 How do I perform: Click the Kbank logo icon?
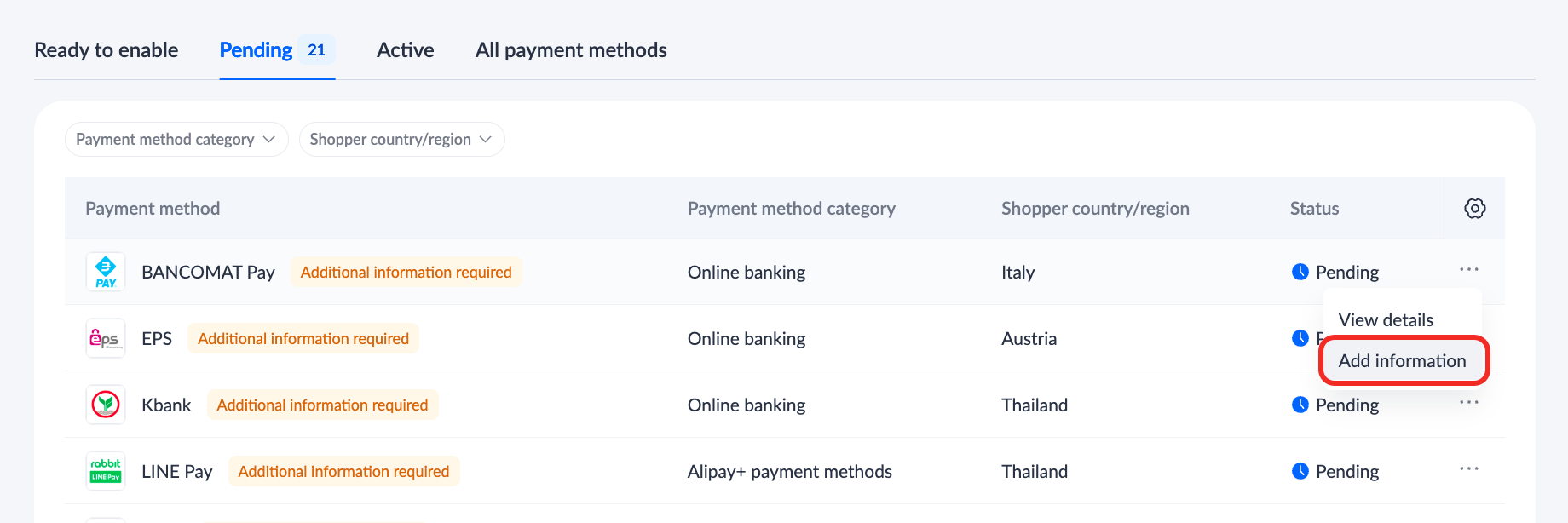(106, 405)
